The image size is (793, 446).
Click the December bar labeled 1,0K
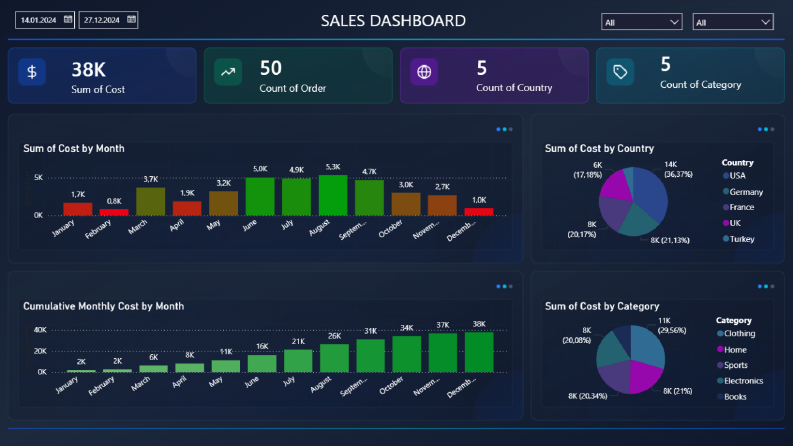(479, 212)
